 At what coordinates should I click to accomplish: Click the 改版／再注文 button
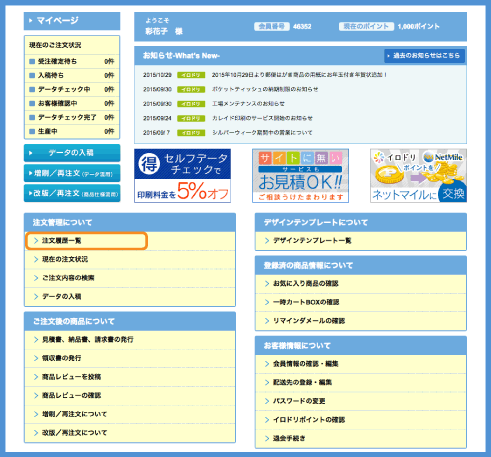[x=72, y=193]
